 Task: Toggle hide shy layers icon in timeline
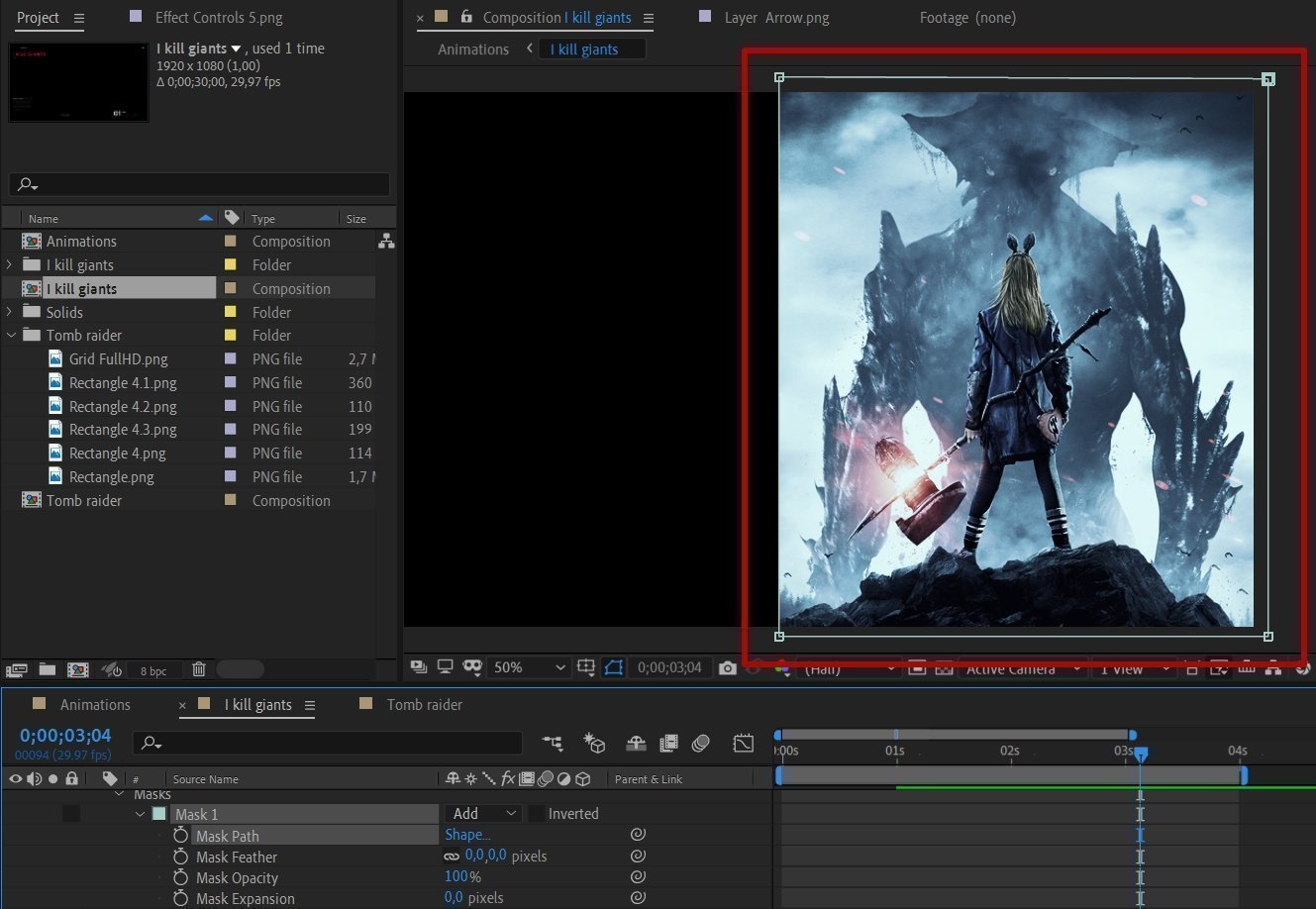[x=637, y=743]
